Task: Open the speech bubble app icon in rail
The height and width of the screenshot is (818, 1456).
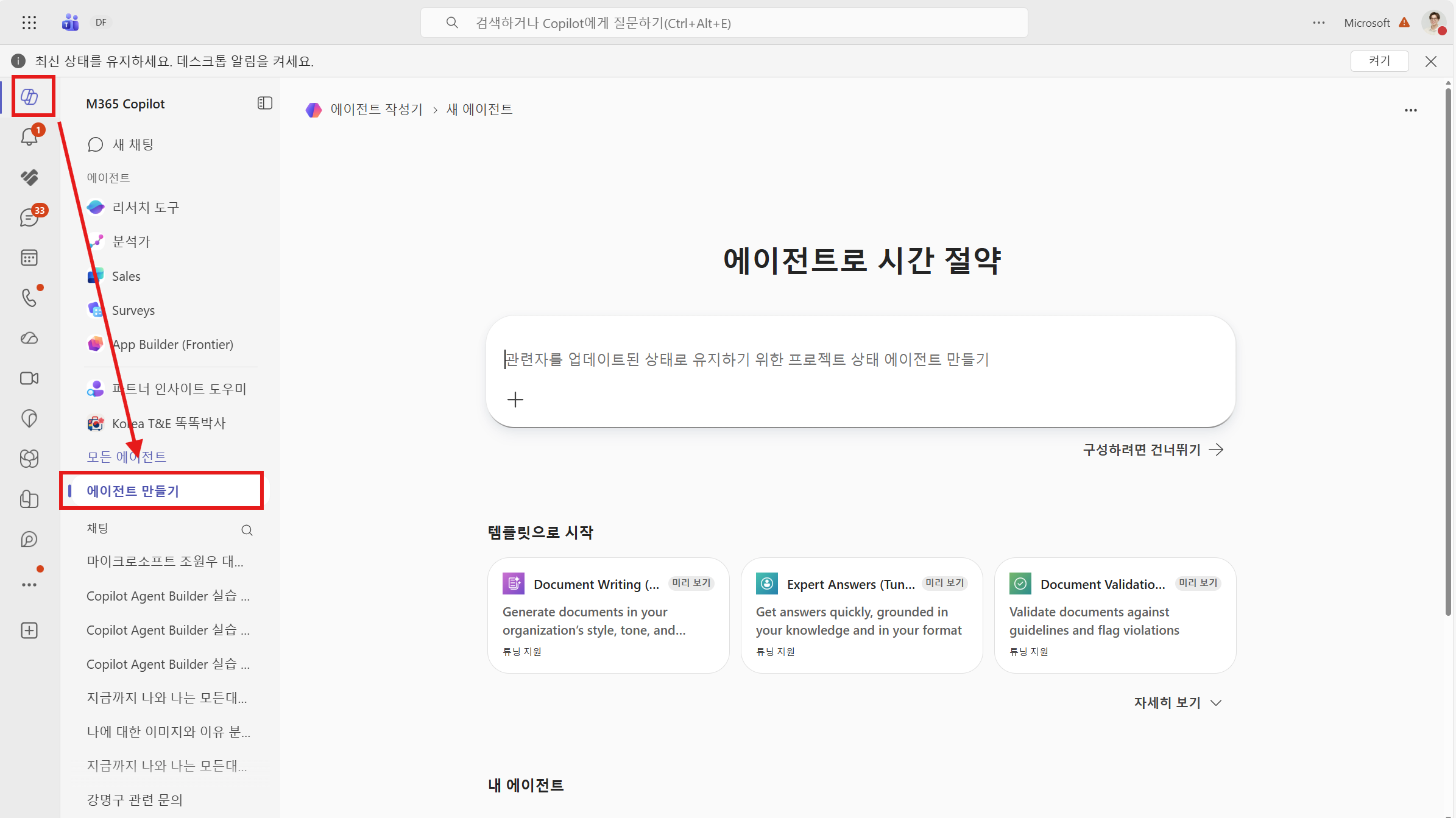Action: pyautogui.click(x=29, y=539)
